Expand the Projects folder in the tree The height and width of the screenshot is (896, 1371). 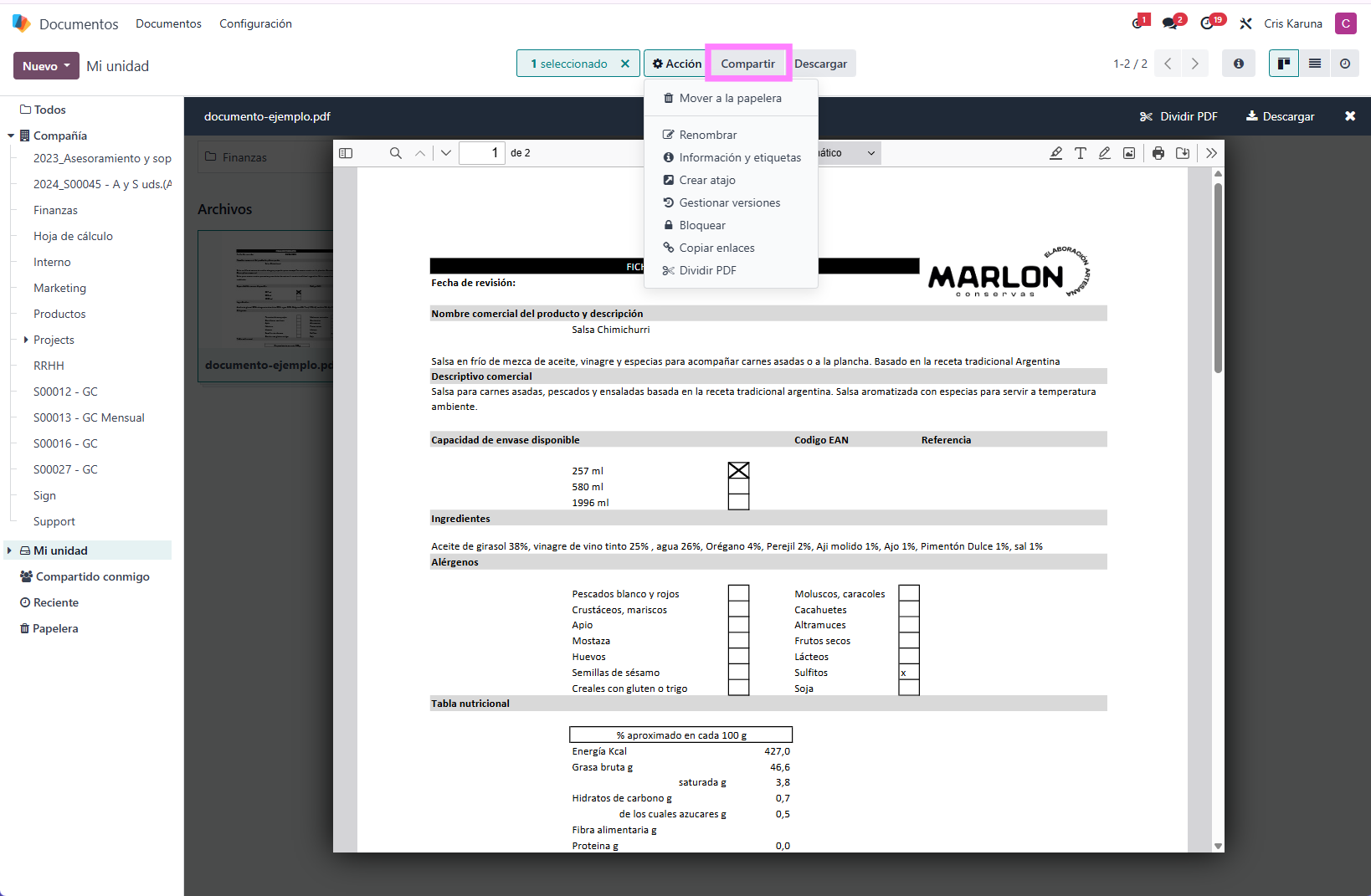coord(26,340)
